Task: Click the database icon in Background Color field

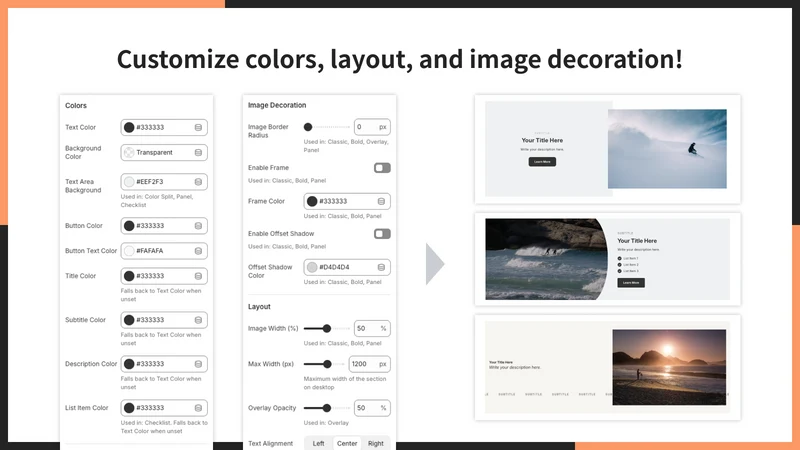Action: pos(198,153)
